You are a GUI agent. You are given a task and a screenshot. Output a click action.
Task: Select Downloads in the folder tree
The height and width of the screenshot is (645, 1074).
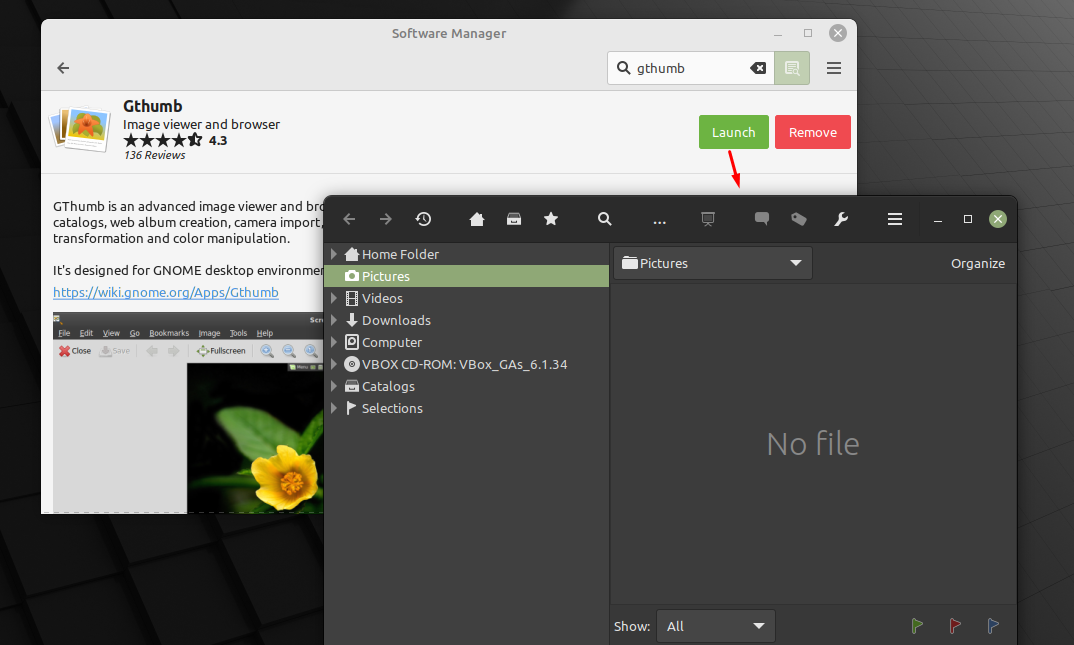point(466,320)
